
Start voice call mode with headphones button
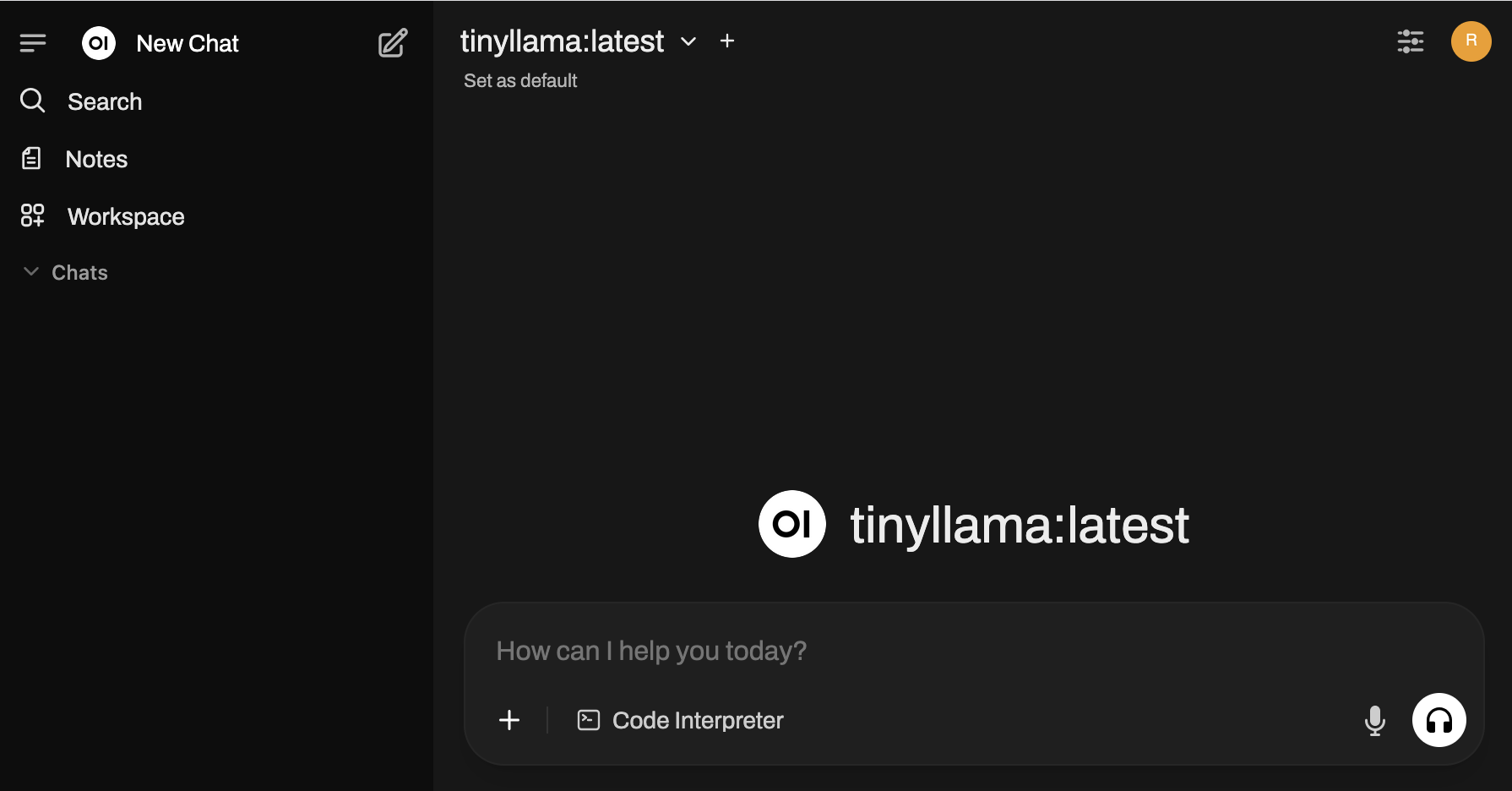(1439, 720)
